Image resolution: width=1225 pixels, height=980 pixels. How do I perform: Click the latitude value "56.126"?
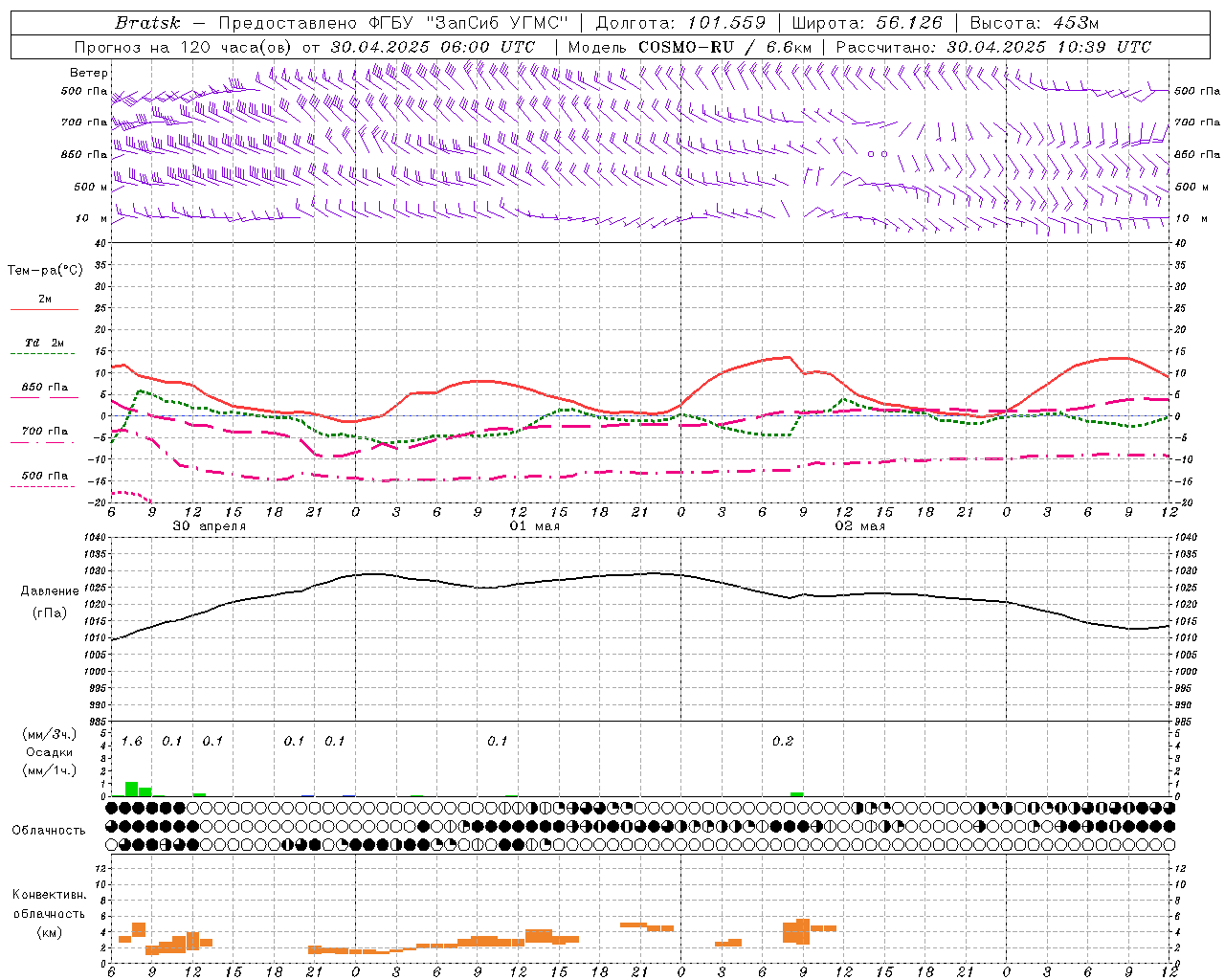909,23
